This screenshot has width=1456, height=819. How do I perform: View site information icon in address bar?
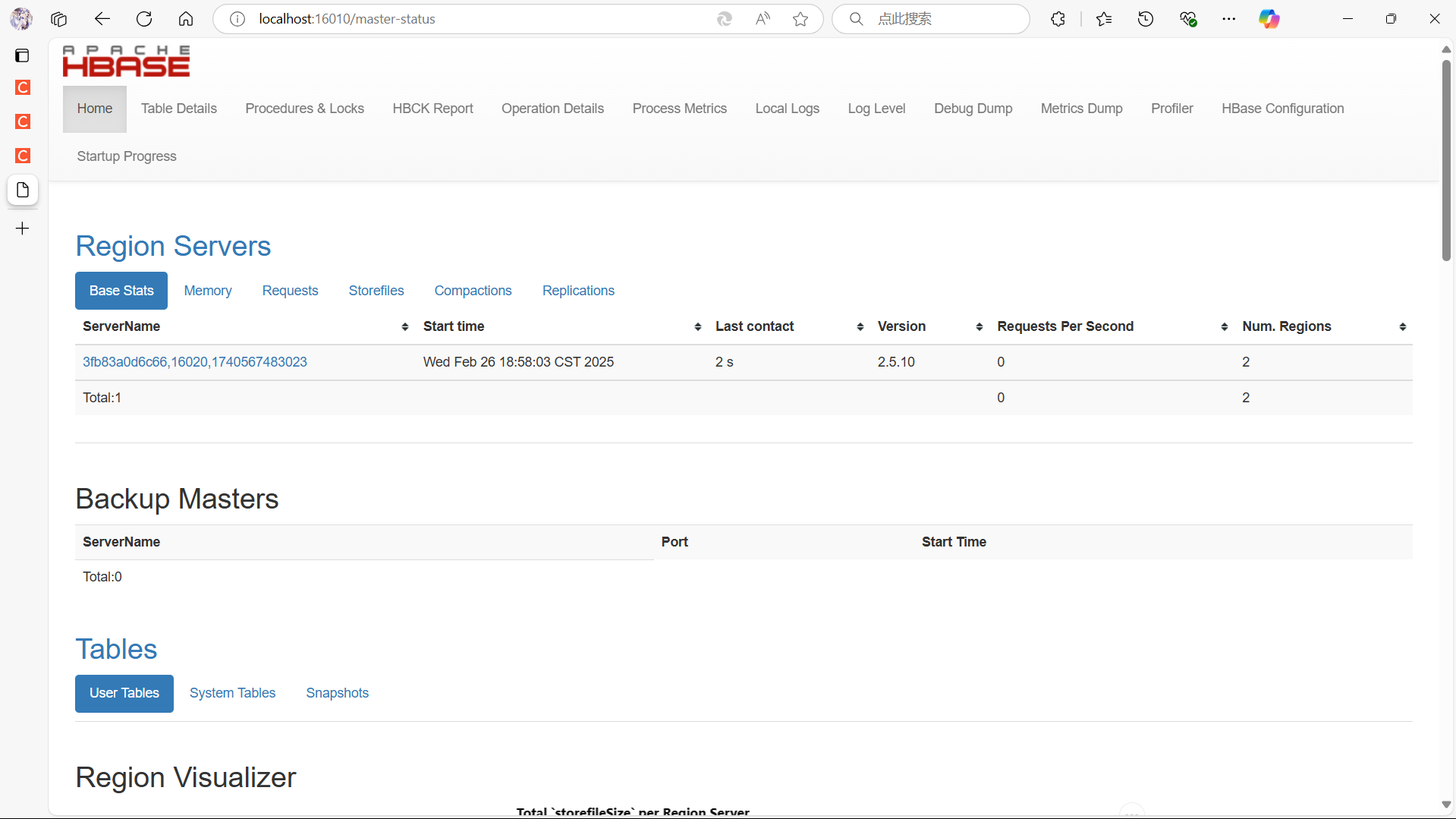point(237,19)
